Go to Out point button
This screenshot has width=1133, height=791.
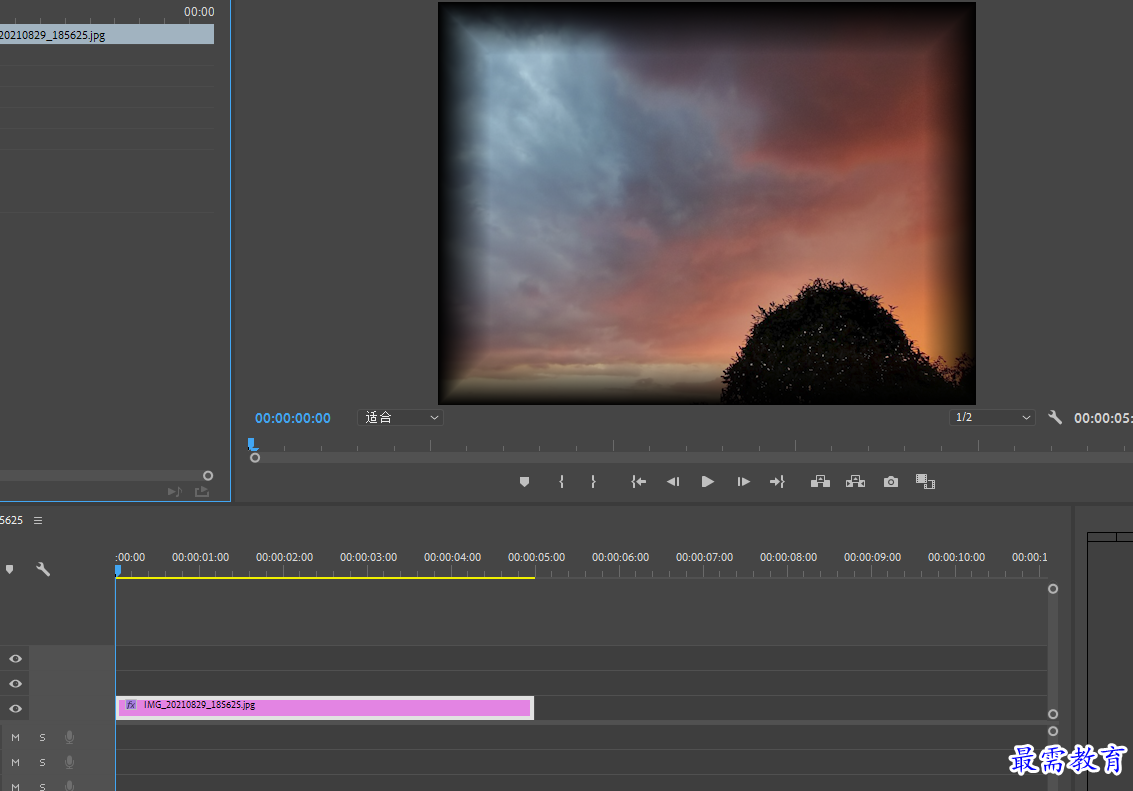click(777, 482)
